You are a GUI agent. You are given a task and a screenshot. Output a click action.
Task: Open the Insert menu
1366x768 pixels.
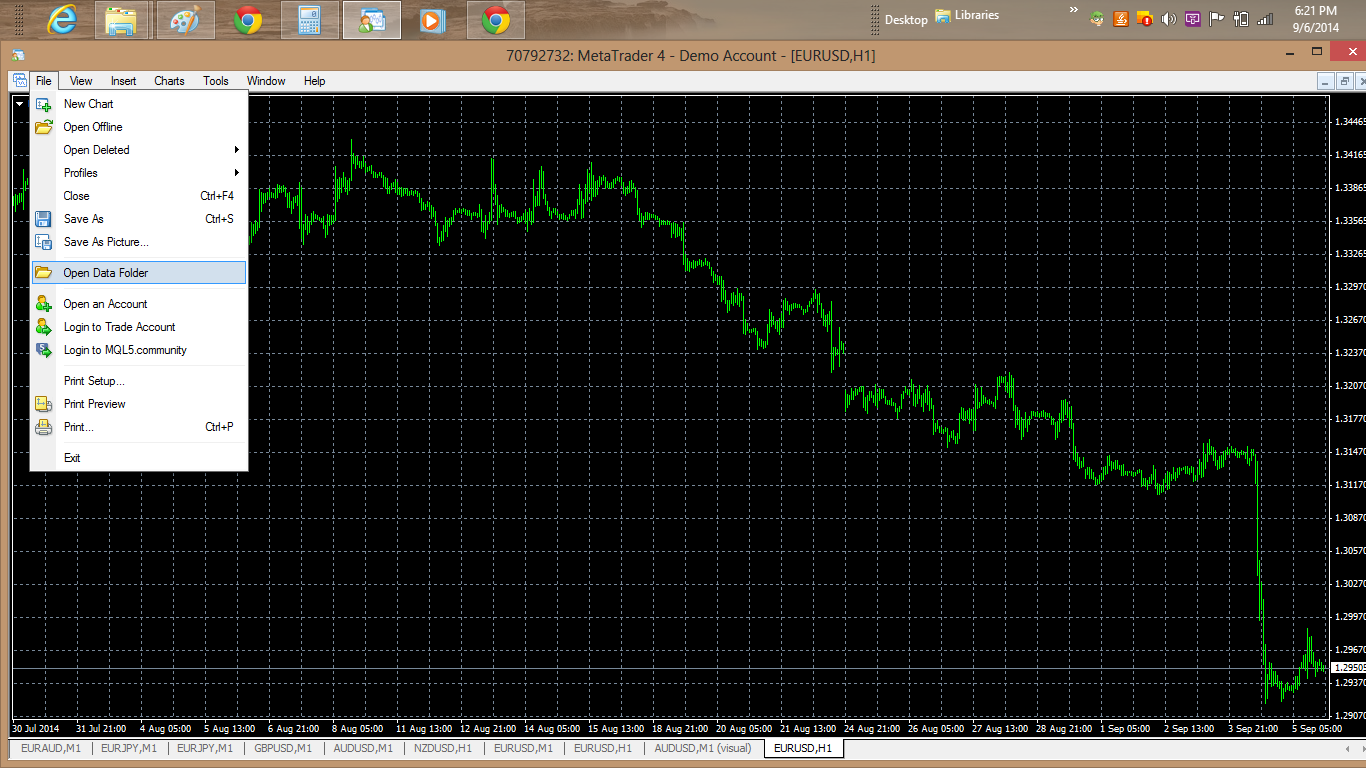[x=124, y=81]
